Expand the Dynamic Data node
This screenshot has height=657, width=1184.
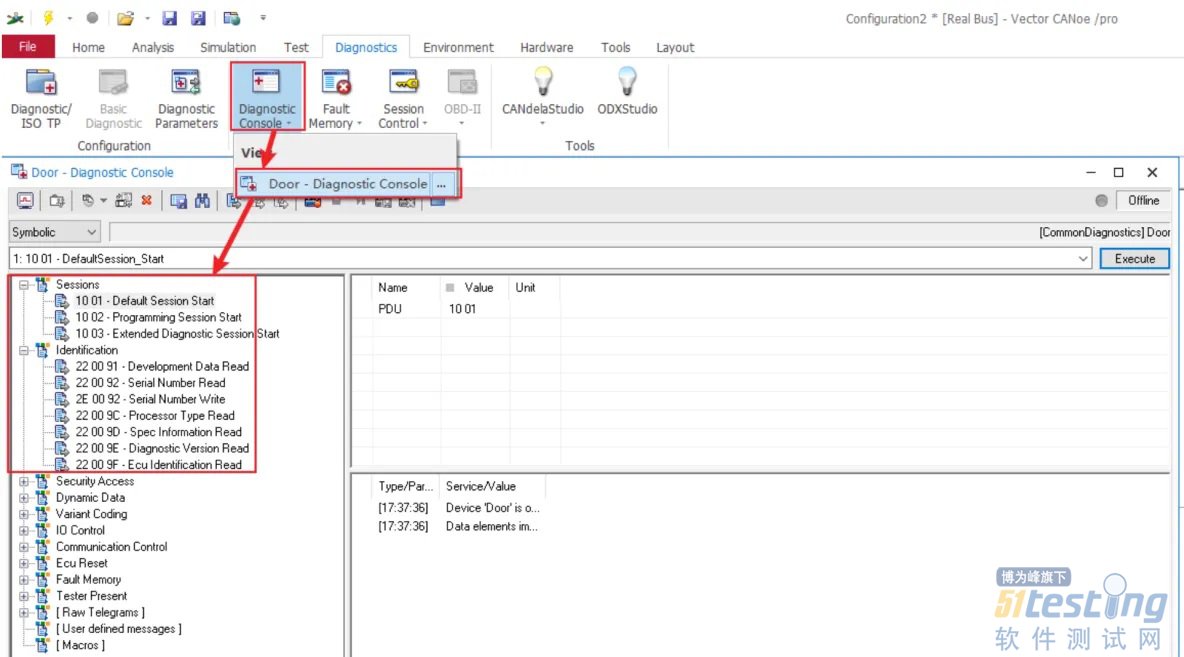click(24, 498)
